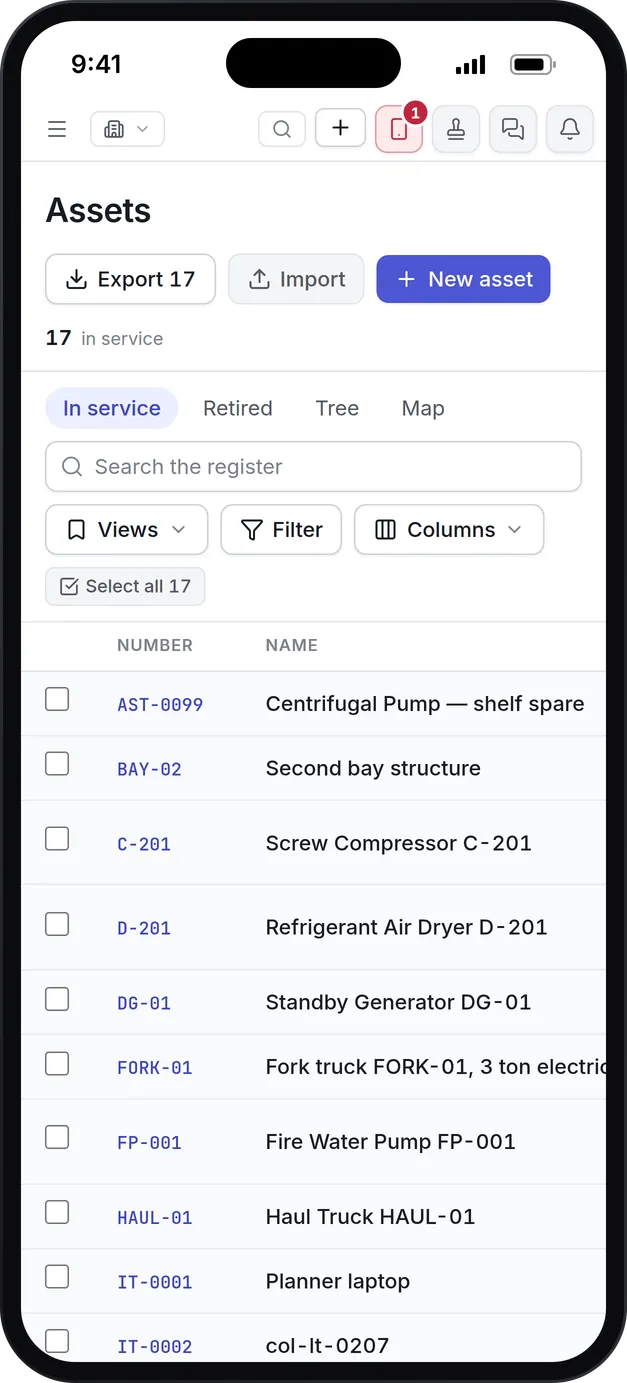Open the chat messages icon
Screen dimensions: 627x1383
(x=513, y=129)
